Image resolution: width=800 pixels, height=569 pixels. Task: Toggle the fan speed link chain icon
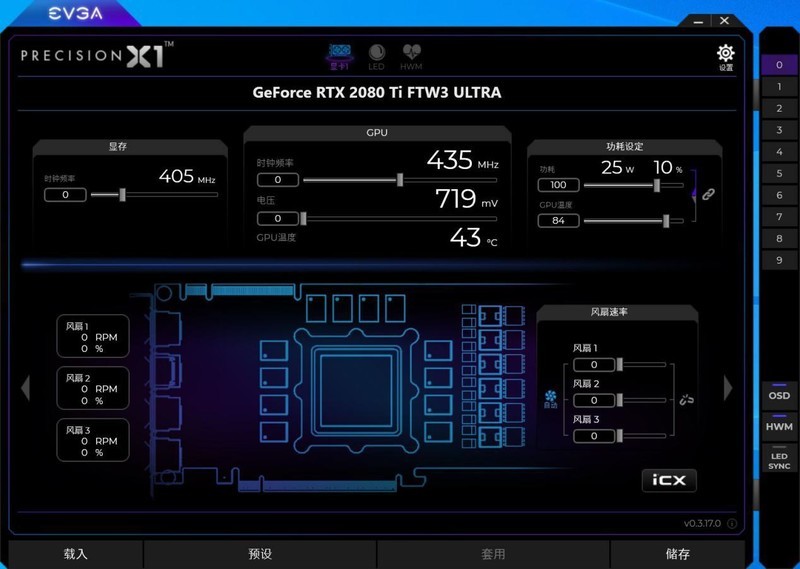click(x=686, y=400)
